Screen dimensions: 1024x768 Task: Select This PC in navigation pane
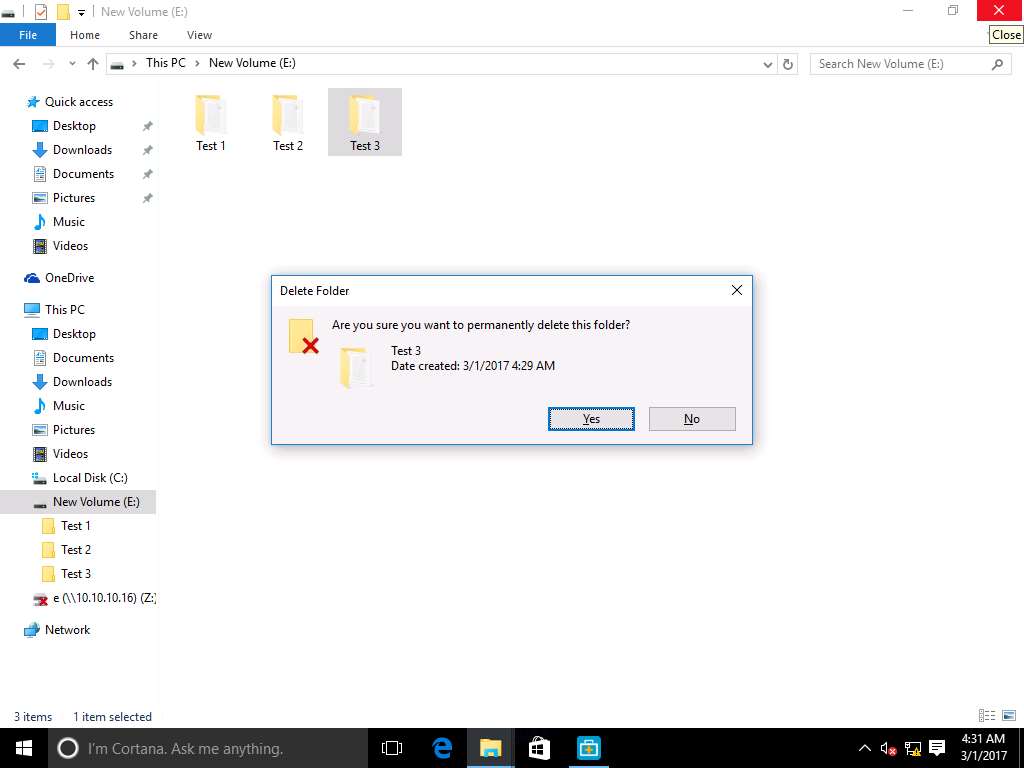pos(65,310)
